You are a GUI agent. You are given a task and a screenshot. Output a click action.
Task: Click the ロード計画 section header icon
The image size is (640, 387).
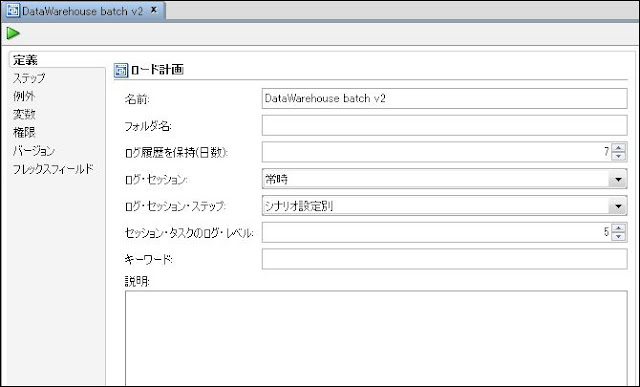[x=121, y=70]
